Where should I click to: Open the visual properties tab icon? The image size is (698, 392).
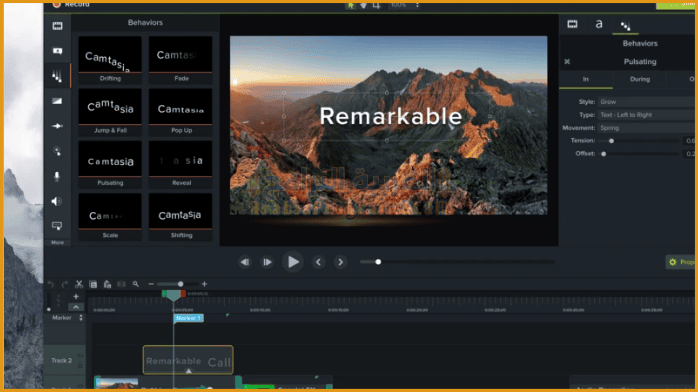pos(572,24)
